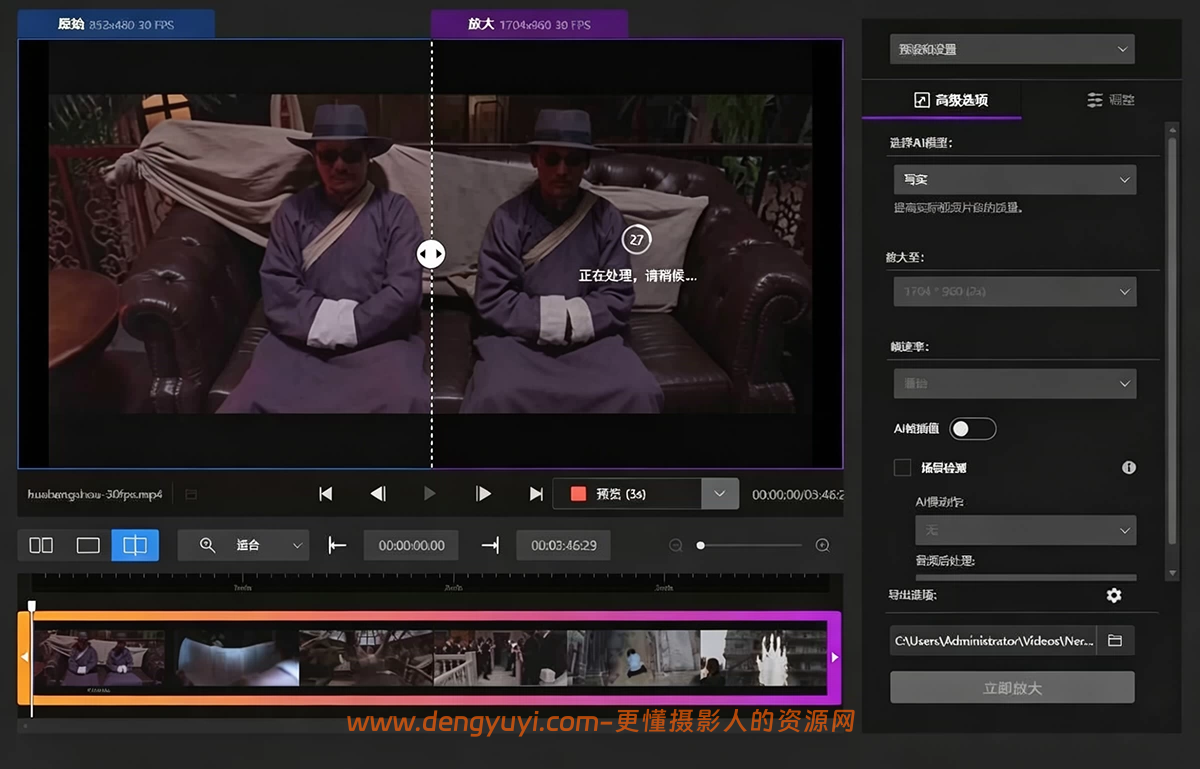
Task: Step back one frame
Action: tap(378, 494)
